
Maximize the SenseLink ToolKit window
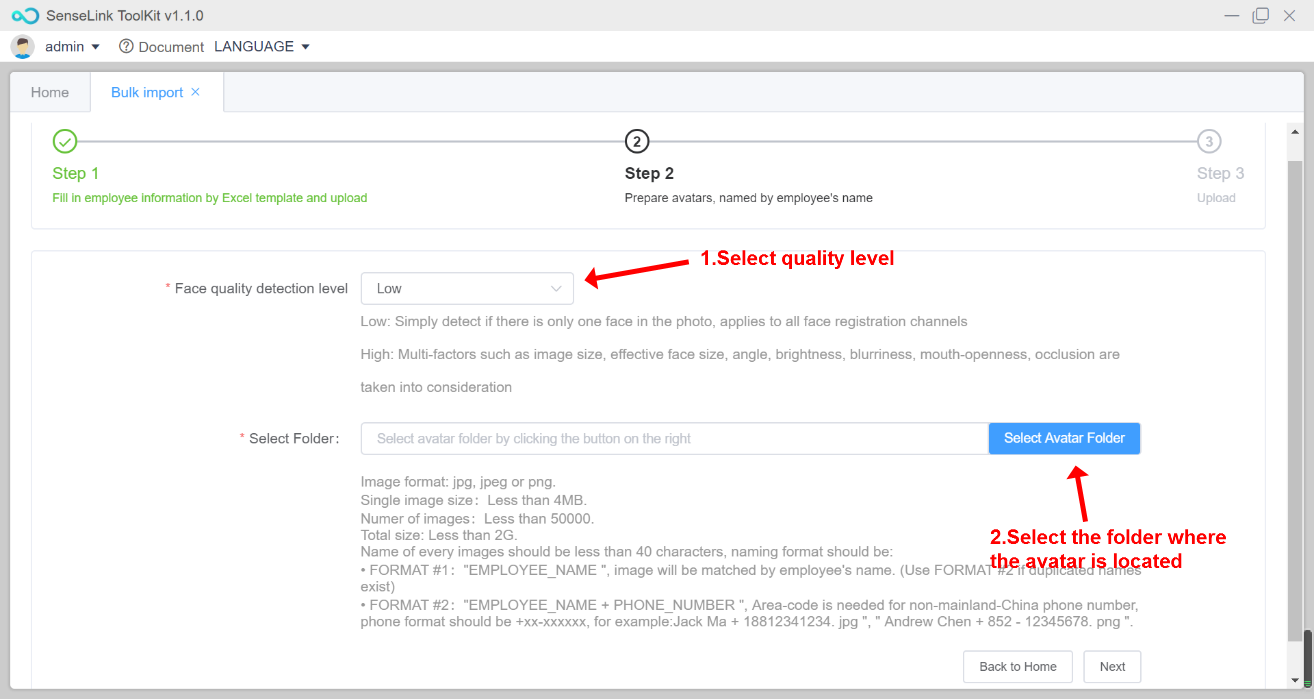[x=1261, y=15]
